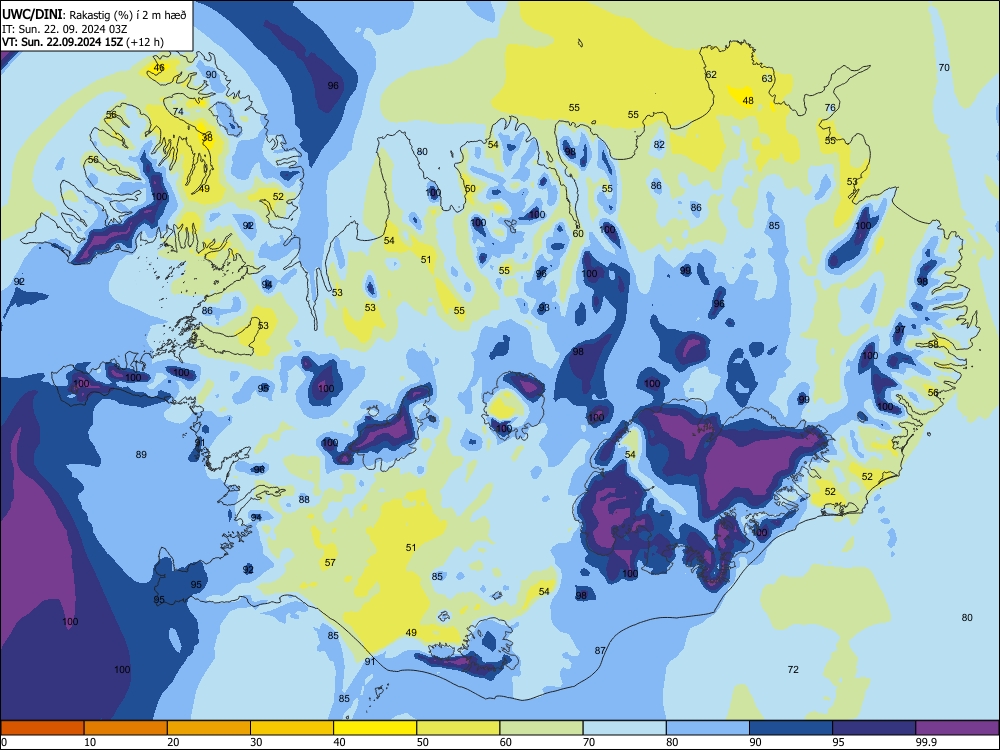Click the "89" humidity value over the sea
This screenshot has height=750, width=1000.
[x=141, y=454]
